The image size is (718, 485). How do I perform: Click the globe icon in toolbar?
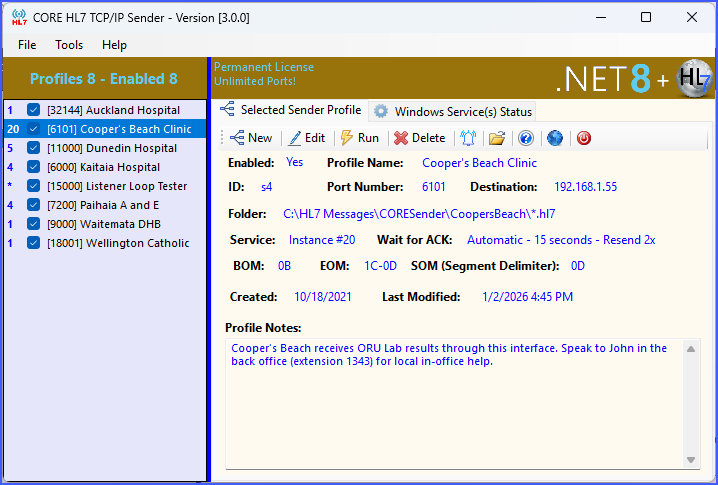555,138
